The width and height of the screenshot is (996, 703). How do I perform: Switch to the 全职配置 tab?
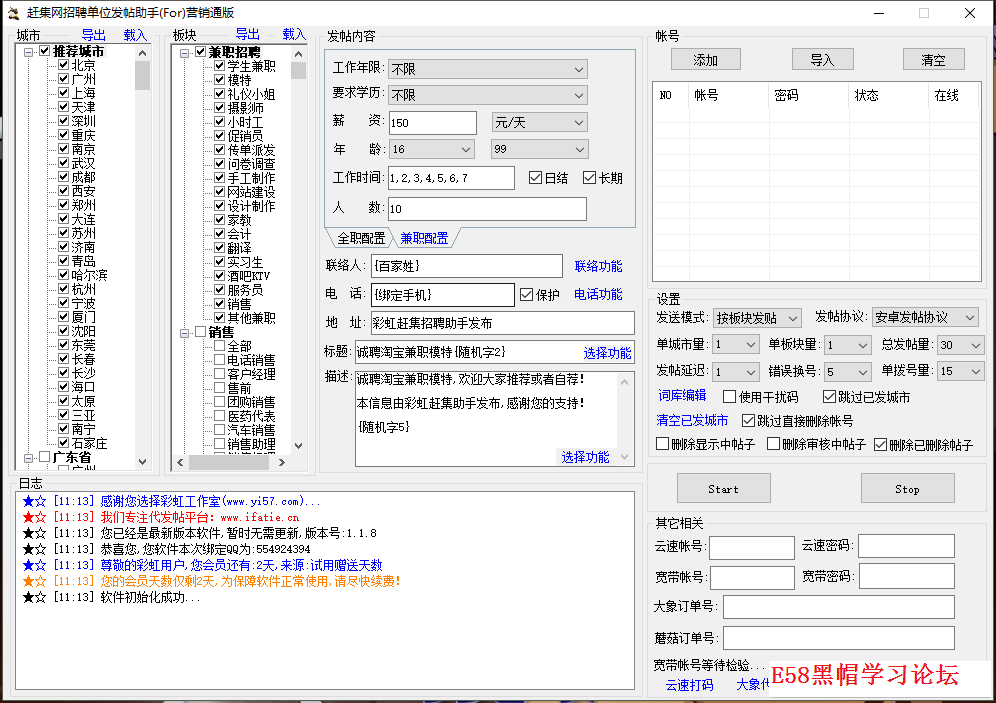click(x=360, y=239)
